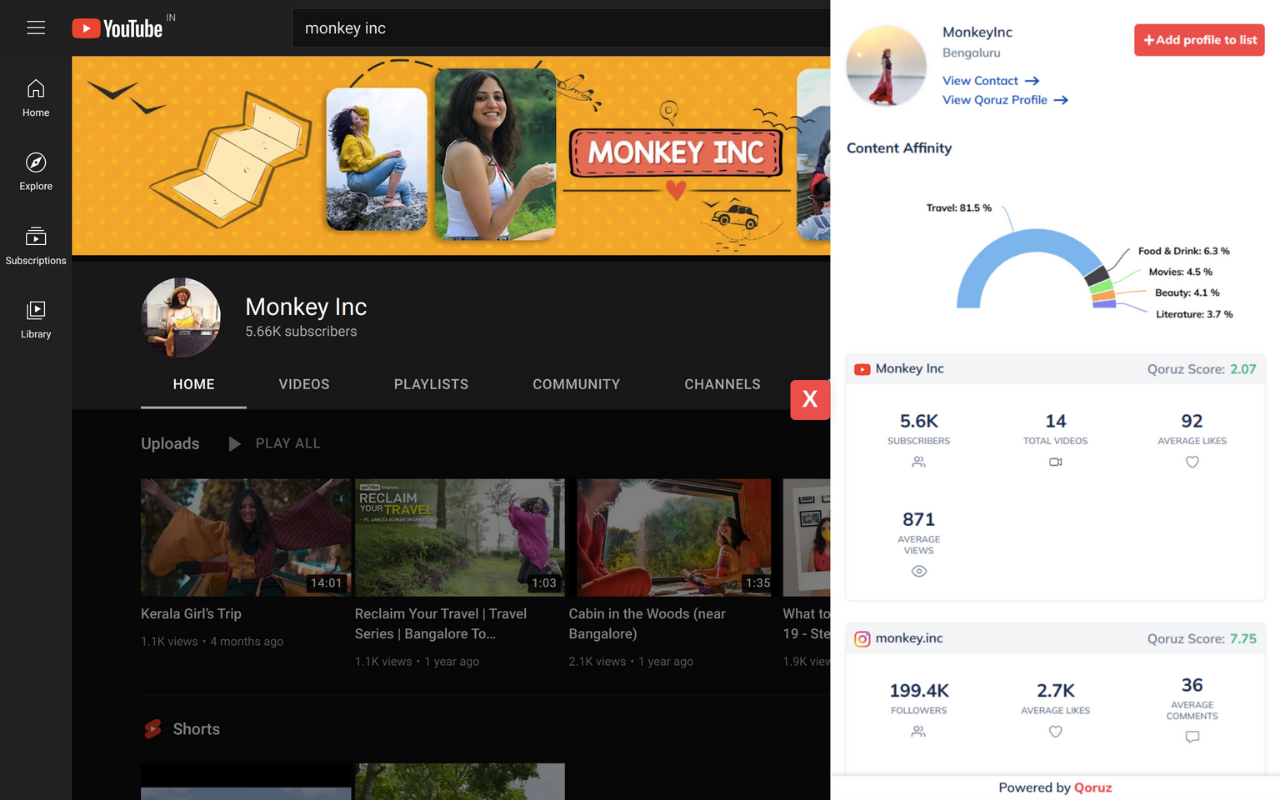
Task: Open the PLAYLISTS tab
Action: tap(431, 384)
